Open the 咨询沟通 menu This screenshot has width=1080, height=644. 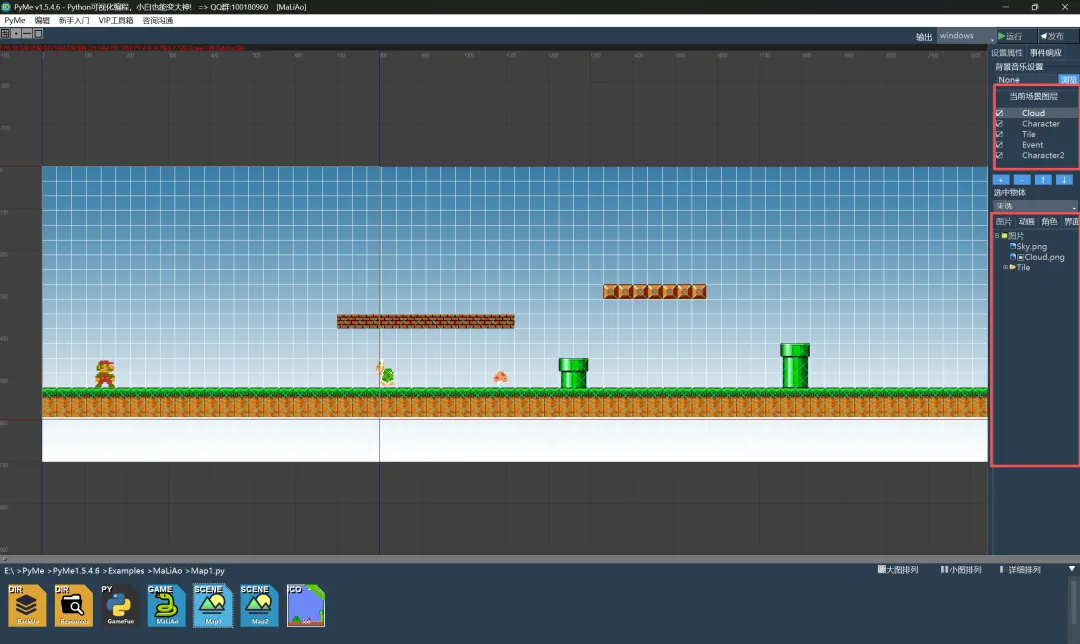pos(158,21)
